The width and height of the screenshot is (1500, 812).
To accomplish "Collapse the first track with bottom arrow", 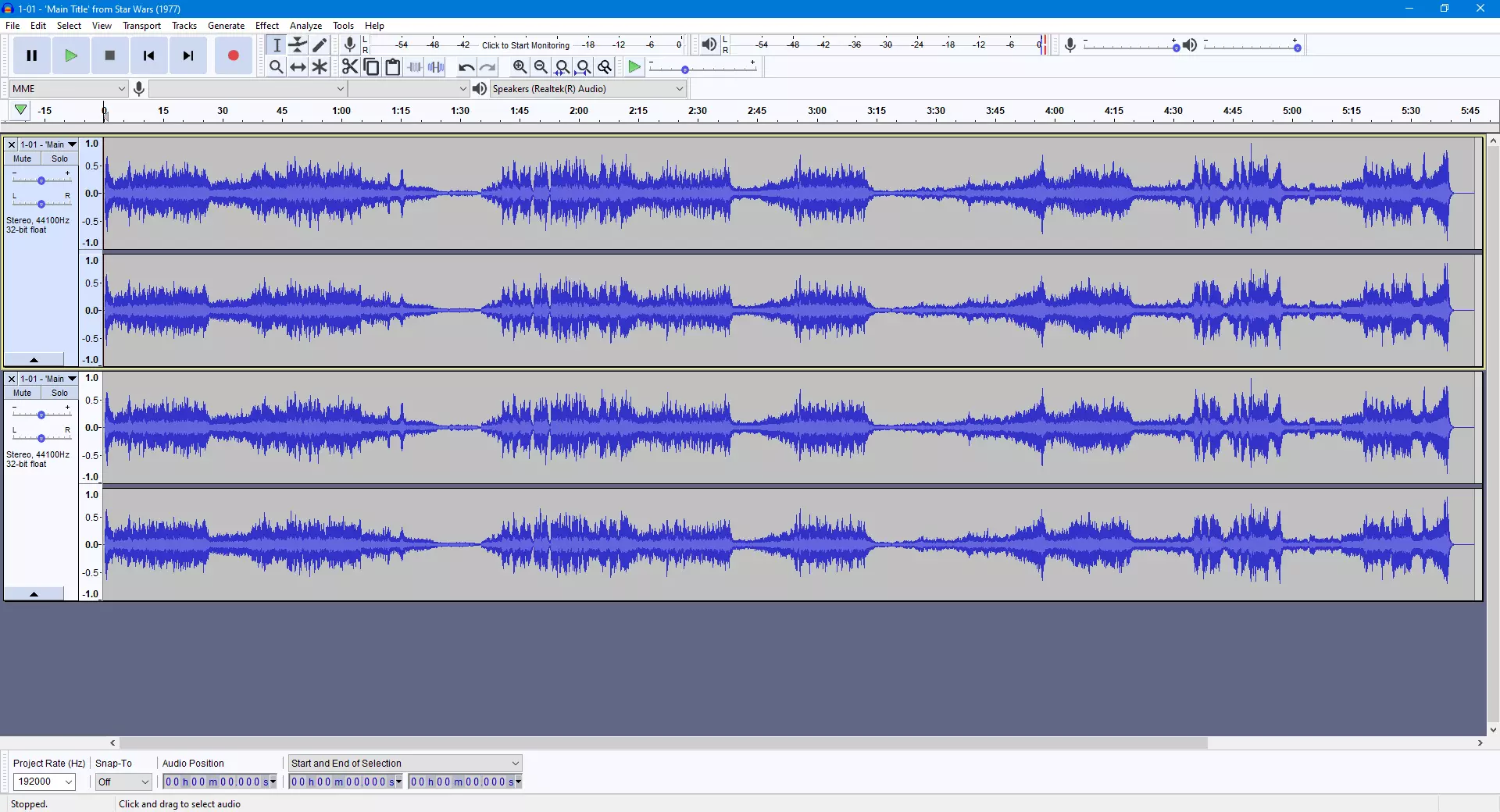I will [34, 360].
